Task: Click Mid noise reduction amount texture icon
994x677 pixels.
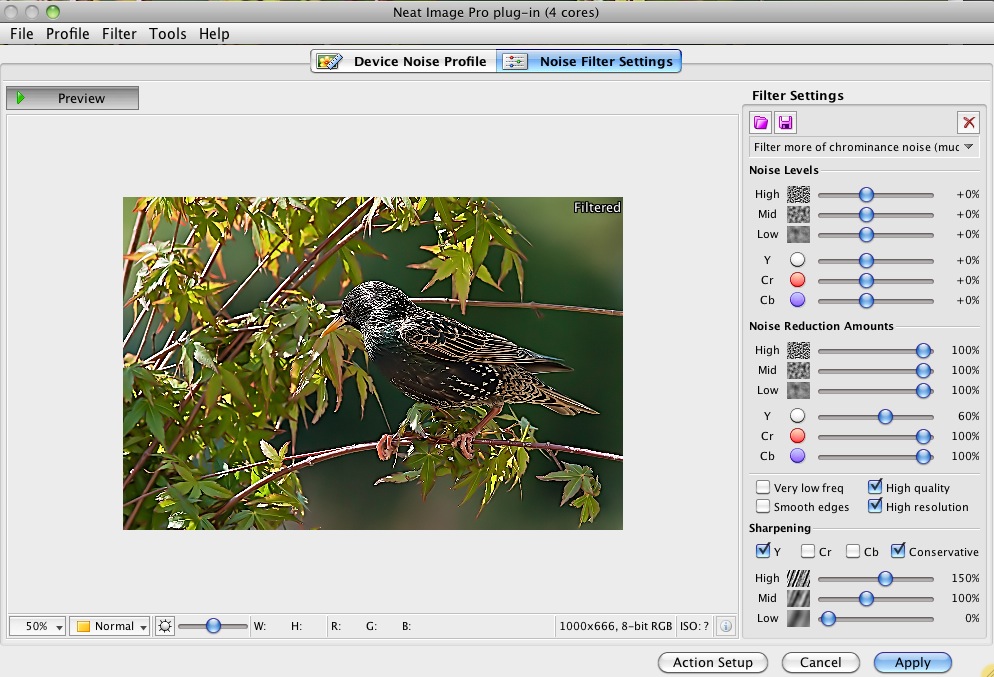Action: pos(798,370)
